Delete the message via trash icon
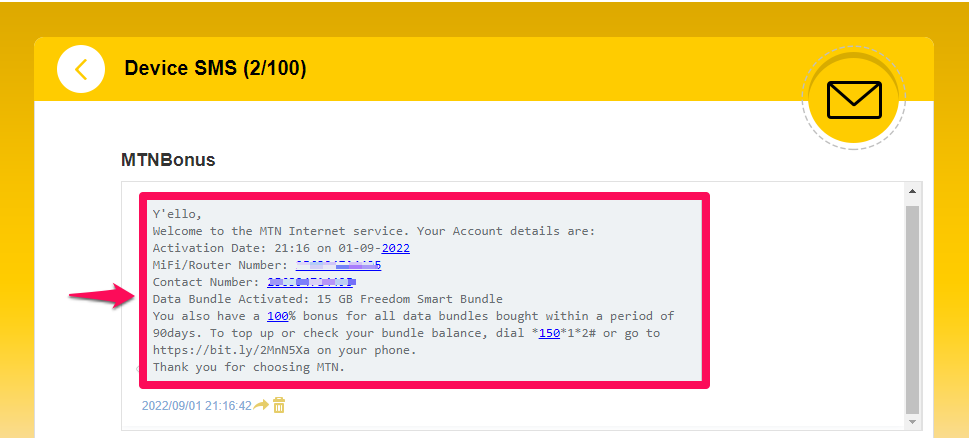 coord(279,405)
